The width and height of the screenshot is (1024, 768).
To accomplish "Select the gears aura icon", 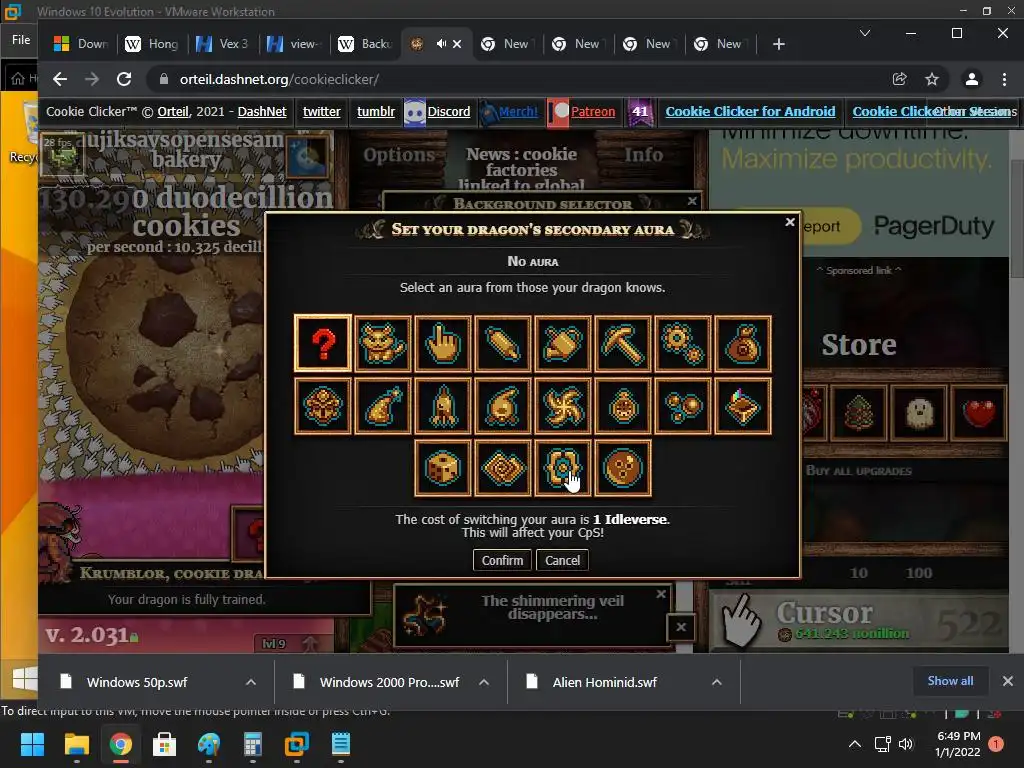I will 683,344.
